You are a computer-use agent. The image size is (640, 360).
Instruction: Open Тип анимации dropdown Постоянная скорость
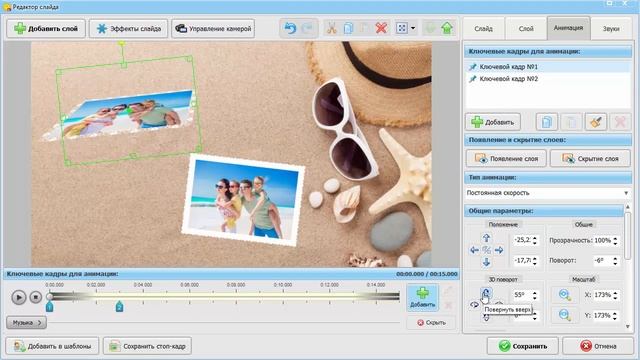(548, 193)
